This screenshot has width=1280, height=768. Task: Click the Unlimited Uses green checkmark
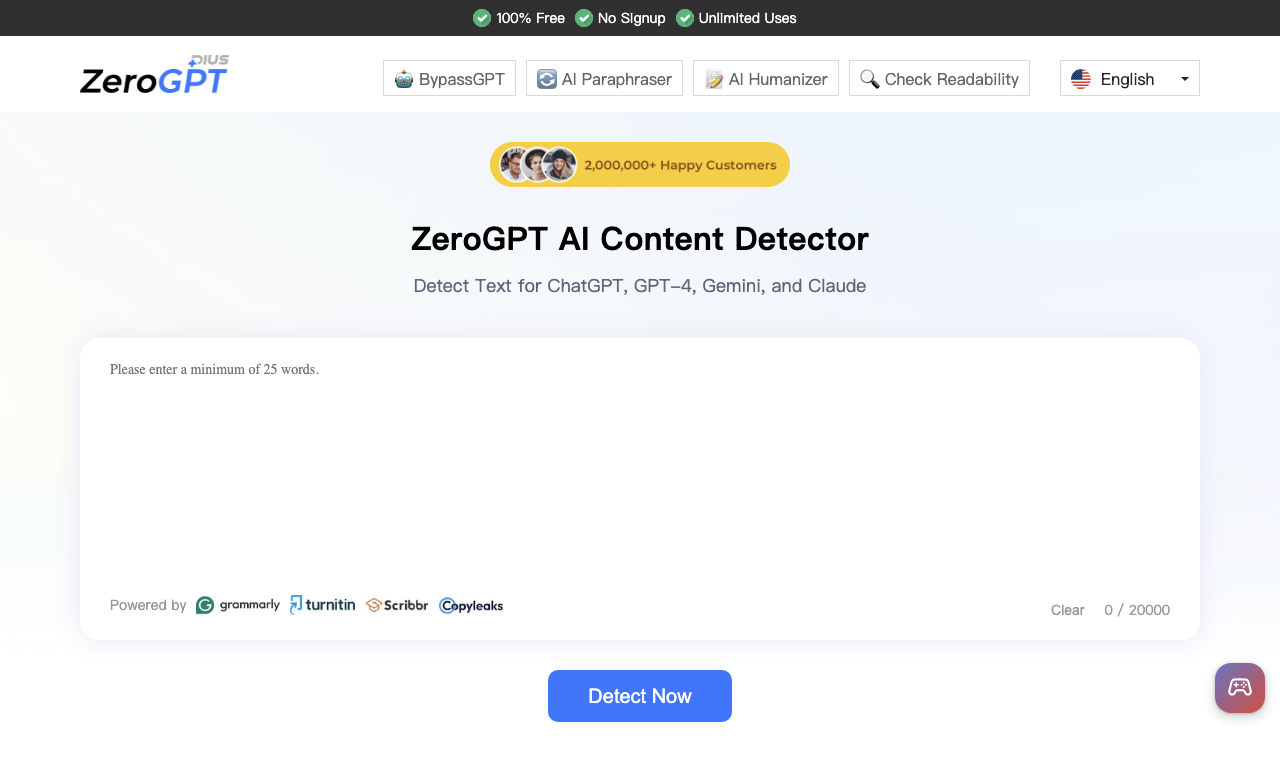(x=685, y=18)
